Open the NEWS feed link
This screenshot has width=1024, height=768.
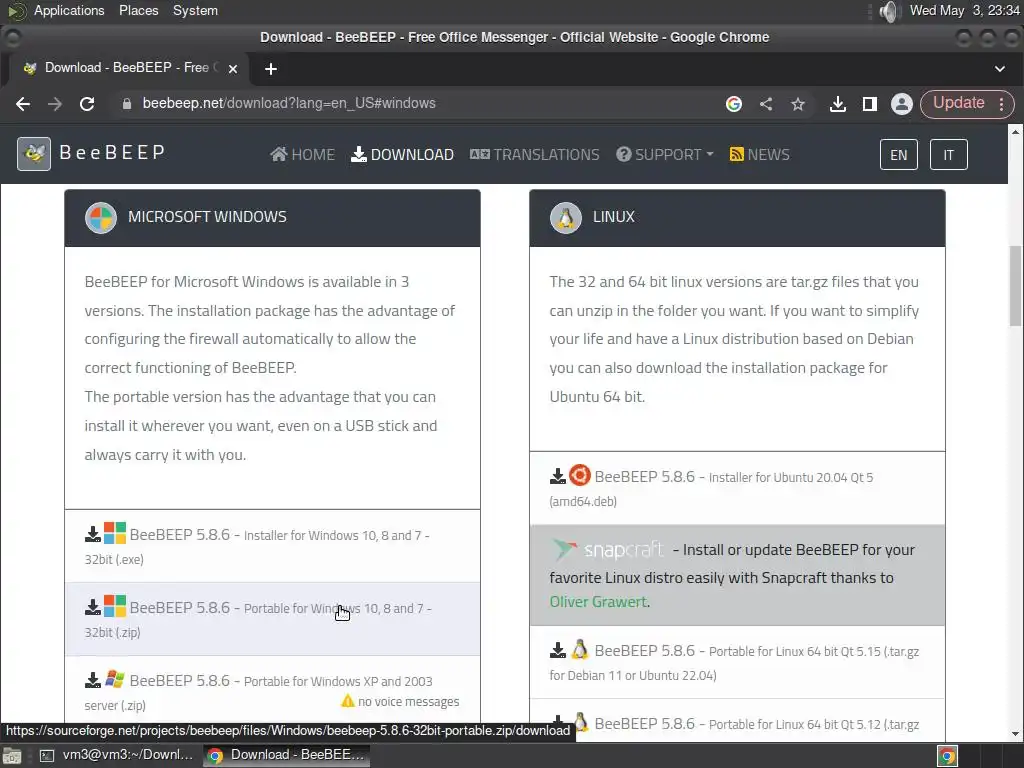[760, 155]
